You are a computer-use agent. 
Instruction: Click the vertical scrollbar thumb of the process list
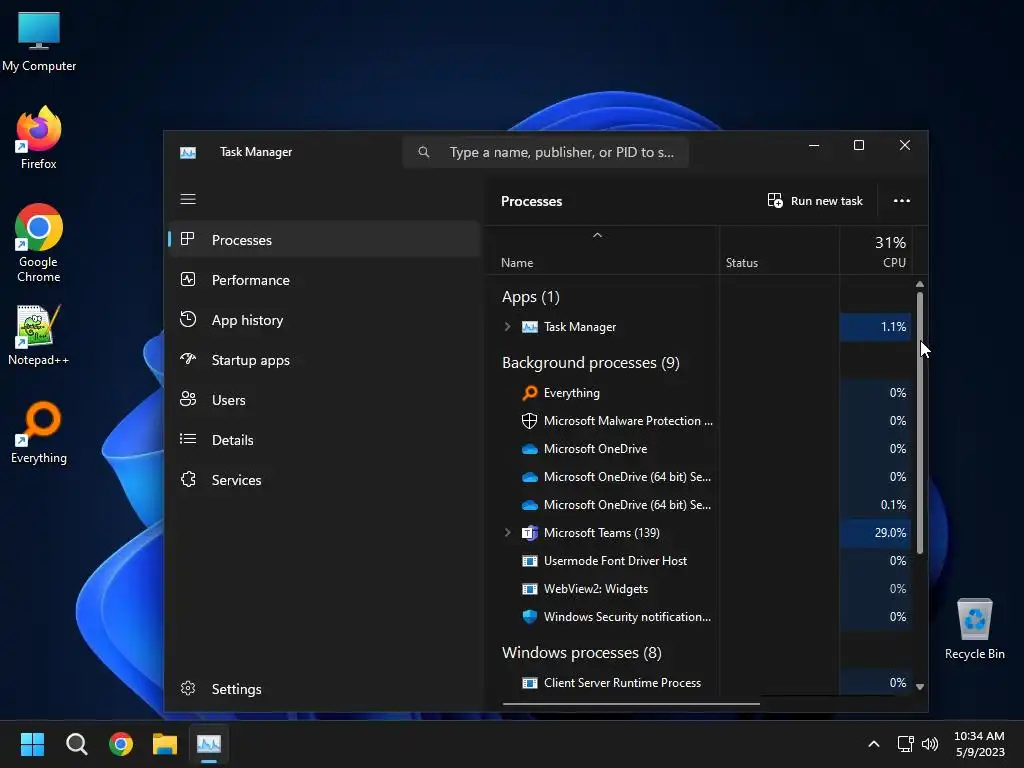point(920,422)
